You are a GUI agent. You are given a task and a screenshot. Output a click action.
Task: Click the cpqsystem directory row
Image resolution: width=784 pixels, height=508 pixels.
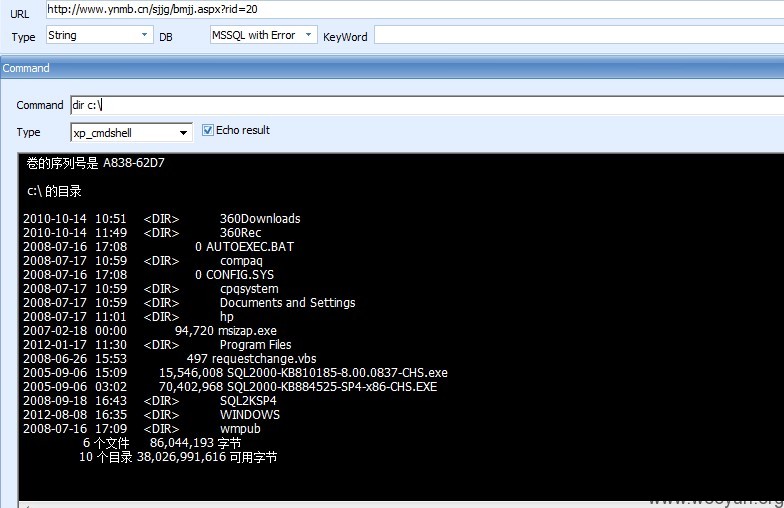pos(150,288)
